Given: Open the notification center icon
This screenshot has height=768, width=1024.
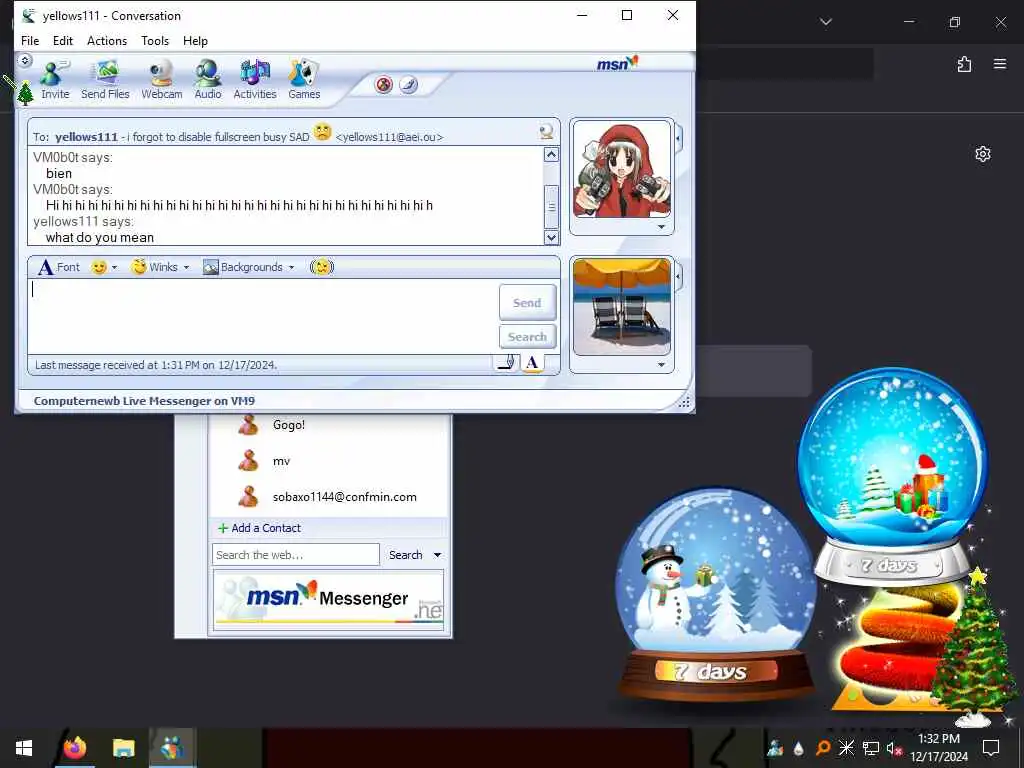Looking at the screenshot, I should 991,747.
